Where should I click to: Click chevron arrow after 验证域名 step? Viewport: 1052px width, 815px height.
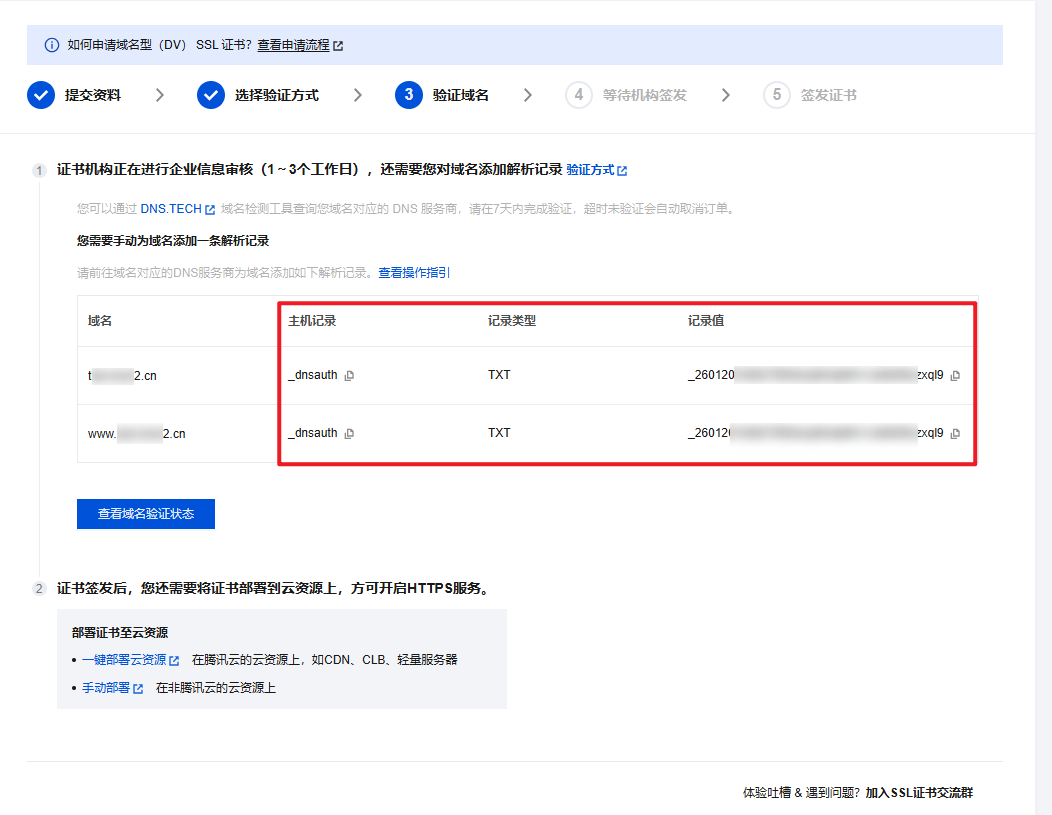[527, 95]
